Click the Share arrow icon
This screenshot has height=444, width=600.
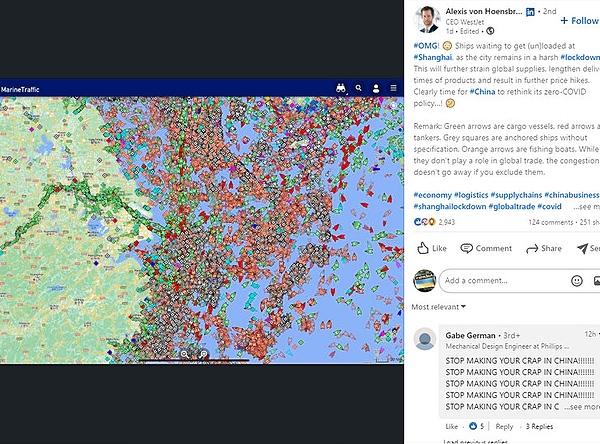(x=532, y=249)
